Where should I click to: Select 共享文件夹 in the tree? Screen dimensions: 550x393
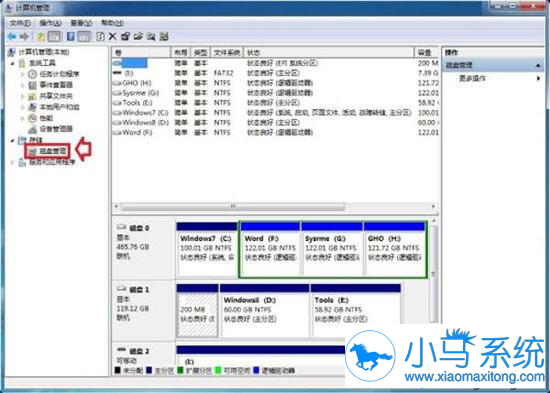tap(56, 96)
